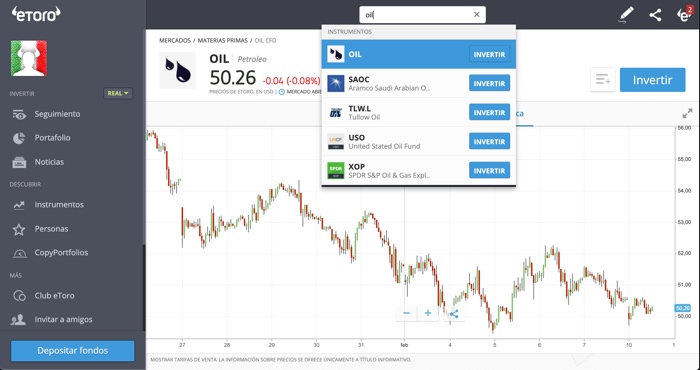The width and height of the screenshot is (700, 370).
Task: Click the Seguimiento eye icon
Action: [x=19, y=115]
